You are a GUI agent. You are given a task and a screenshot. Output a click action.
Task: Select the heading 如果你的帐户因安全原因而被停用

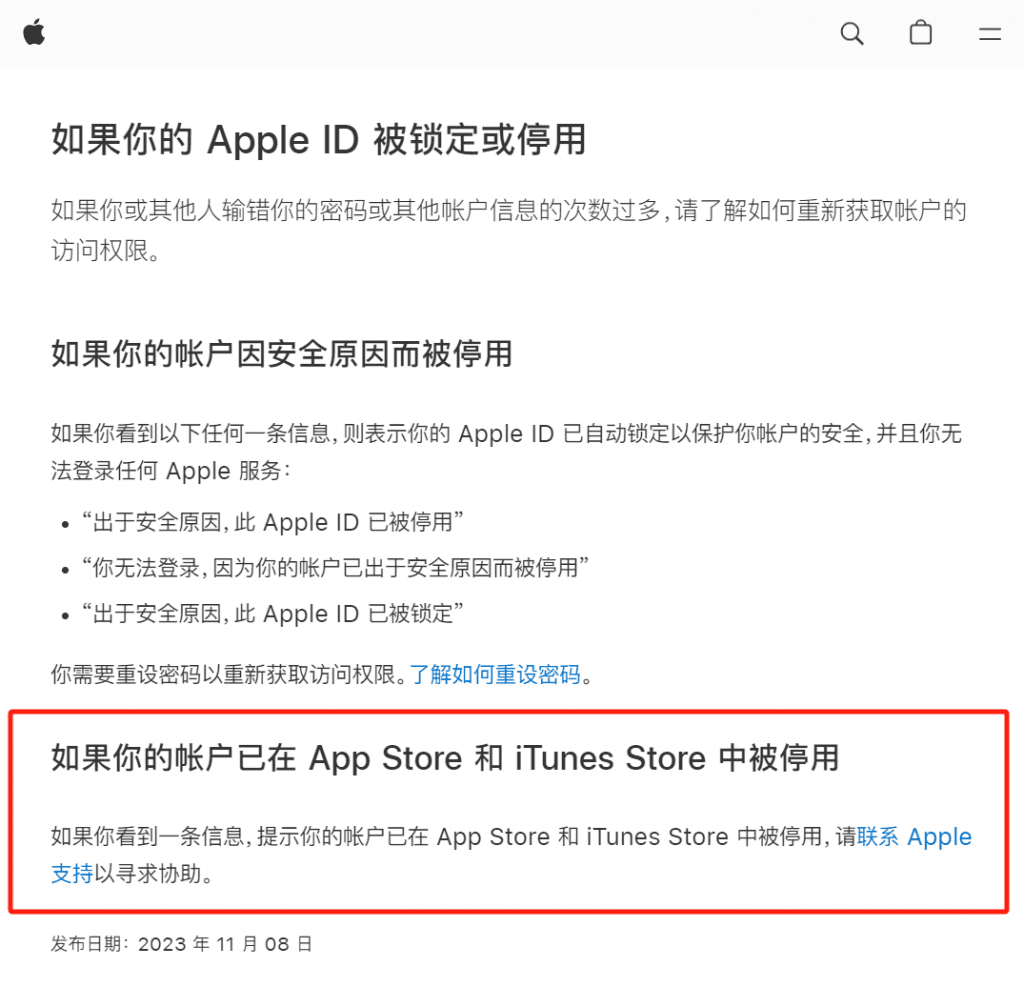[281, 354]
